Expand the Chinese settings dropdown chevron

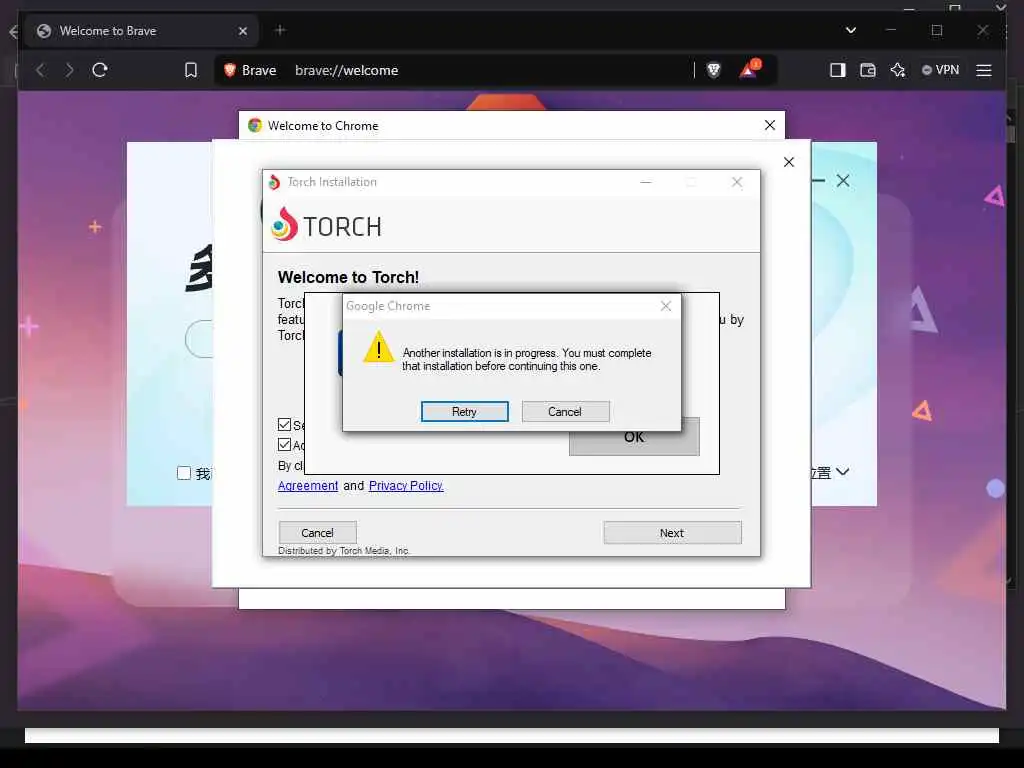(x=842, y=472)
